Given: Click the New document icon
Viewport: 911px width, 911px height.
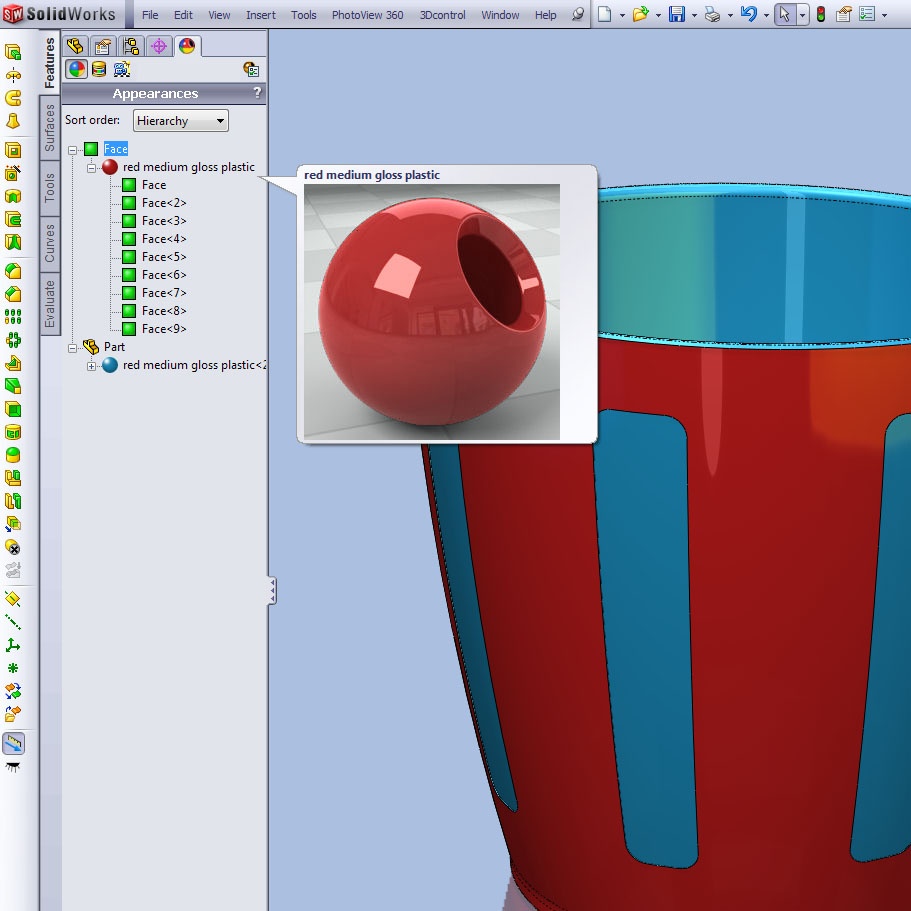Looking at the screenshot, I should [605, 15].
